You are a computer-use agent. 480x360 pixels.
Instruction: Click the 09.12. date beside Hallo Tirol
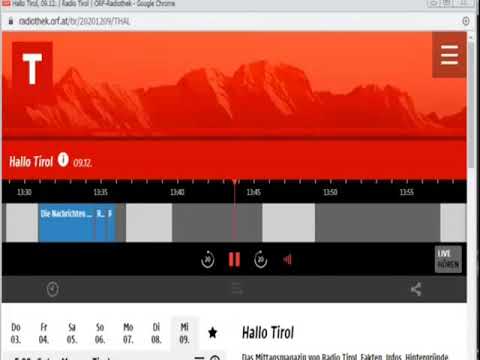coord(82,163)
